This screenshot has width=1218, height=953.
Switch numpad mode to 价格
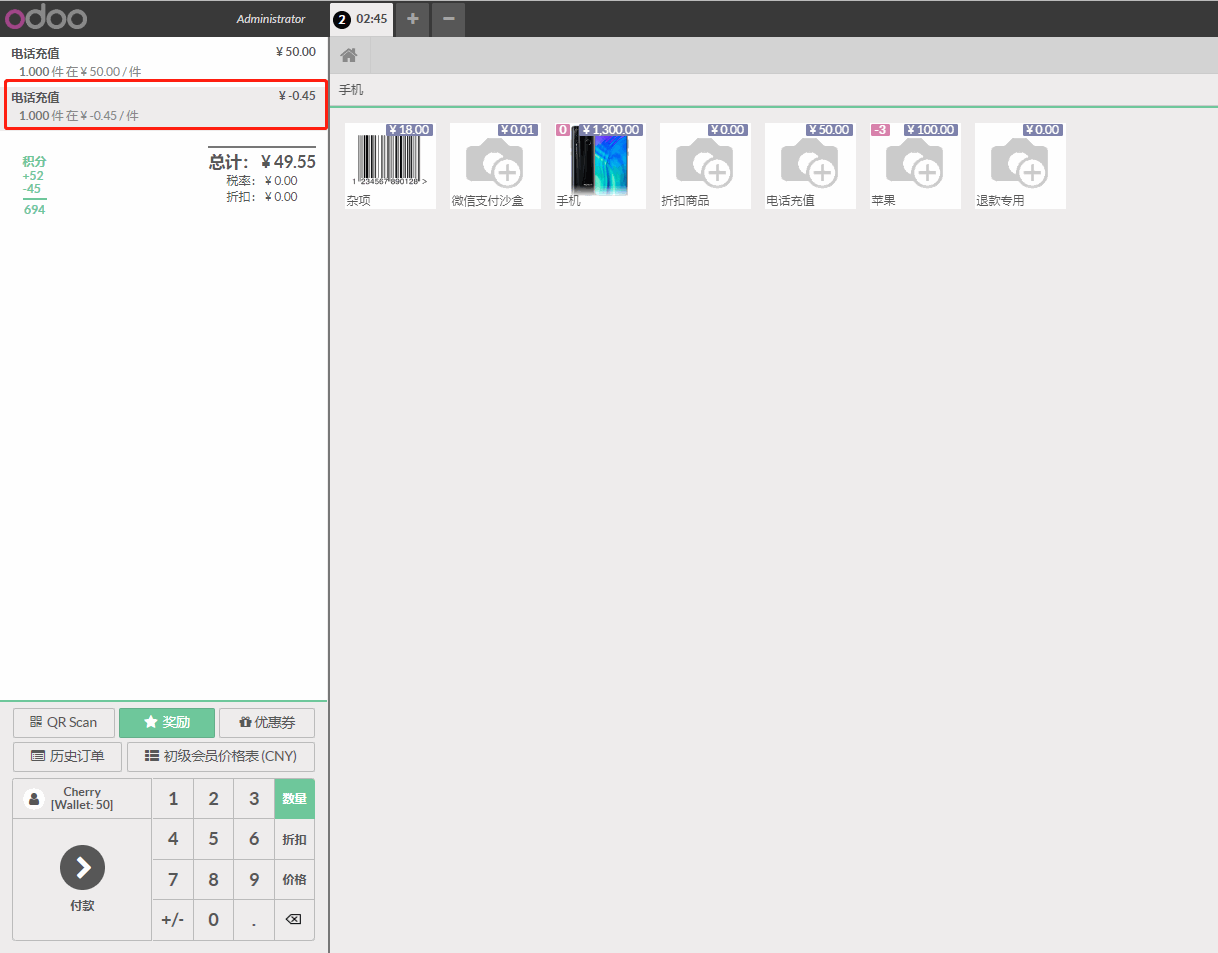click(294, 879)
